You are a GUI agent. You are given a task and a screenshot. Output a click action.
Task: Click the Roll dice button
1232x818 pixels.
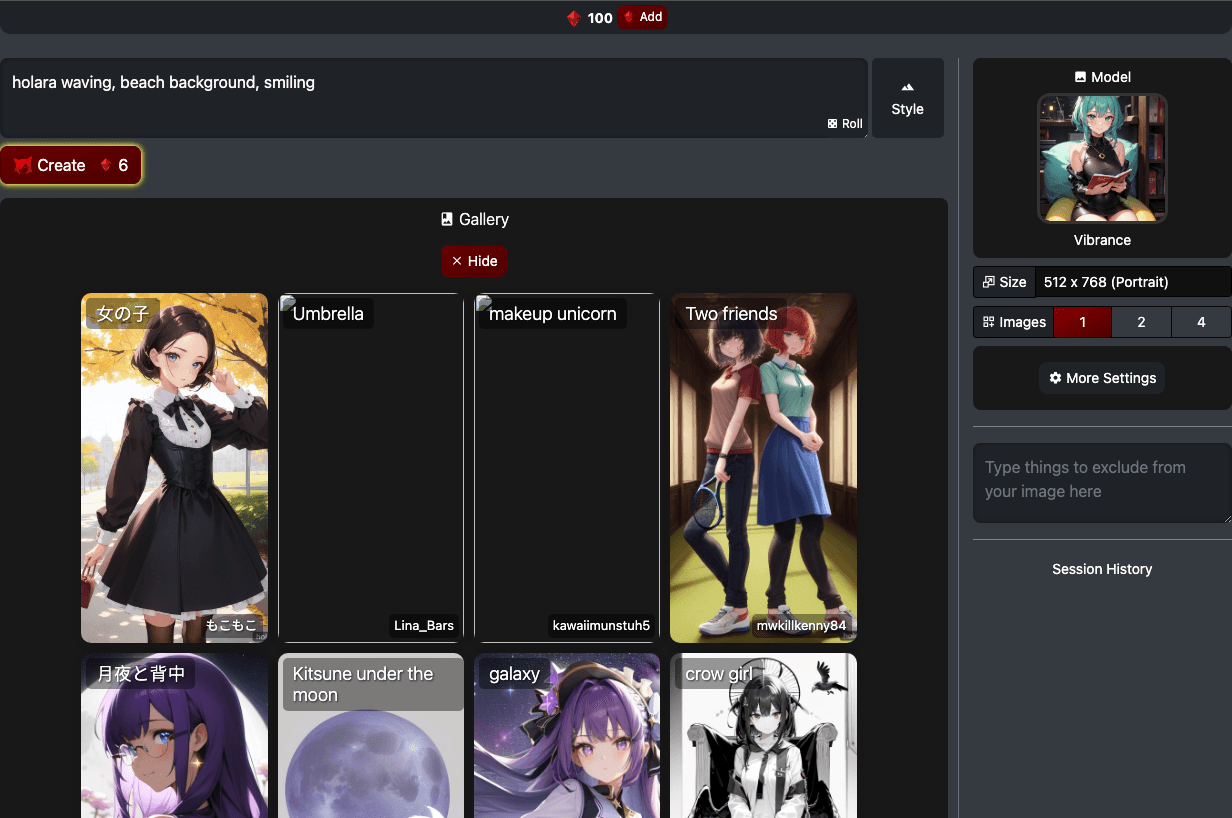(845, 124)
